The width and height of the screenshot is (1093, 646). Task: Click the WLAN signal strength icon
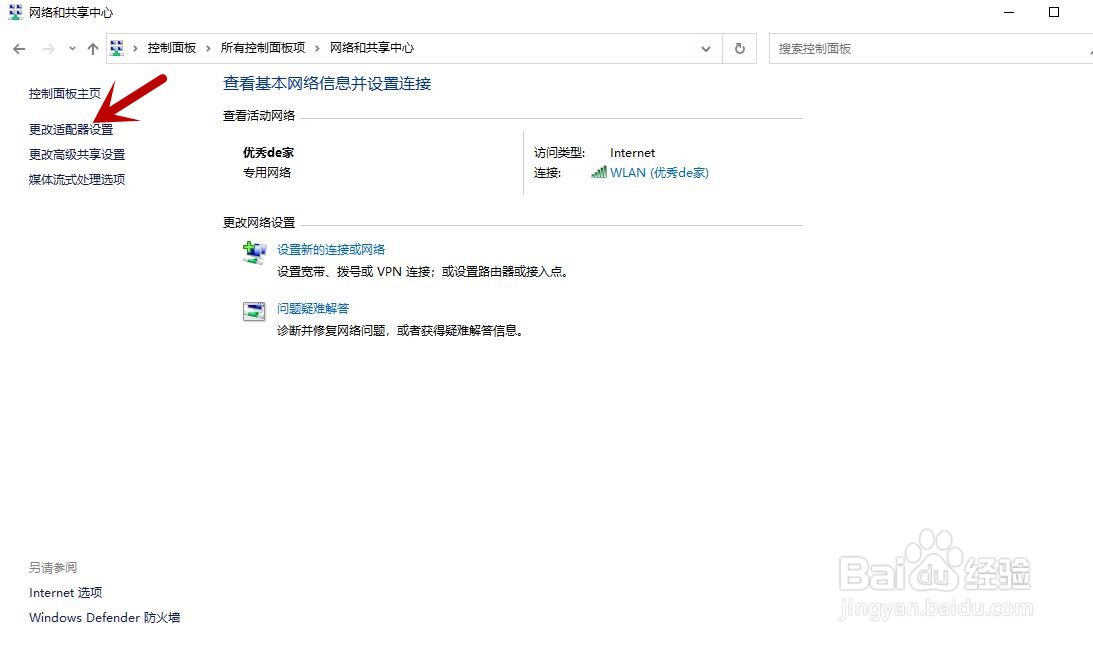coord(600,172)
